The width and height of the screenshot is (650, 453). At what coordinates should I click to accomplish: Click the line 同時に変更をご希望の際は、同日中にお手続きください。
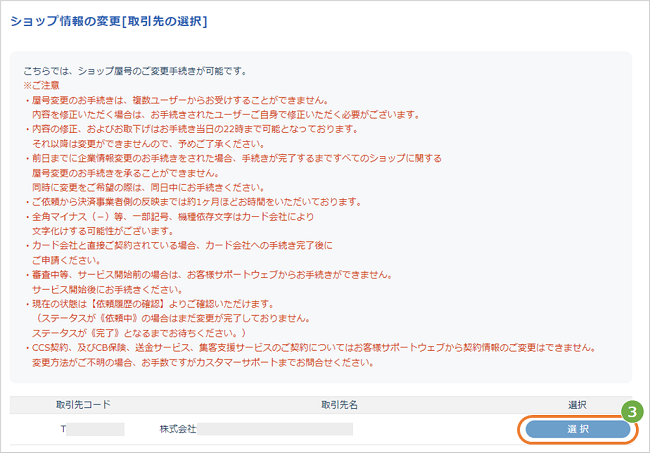click(148, 187)
